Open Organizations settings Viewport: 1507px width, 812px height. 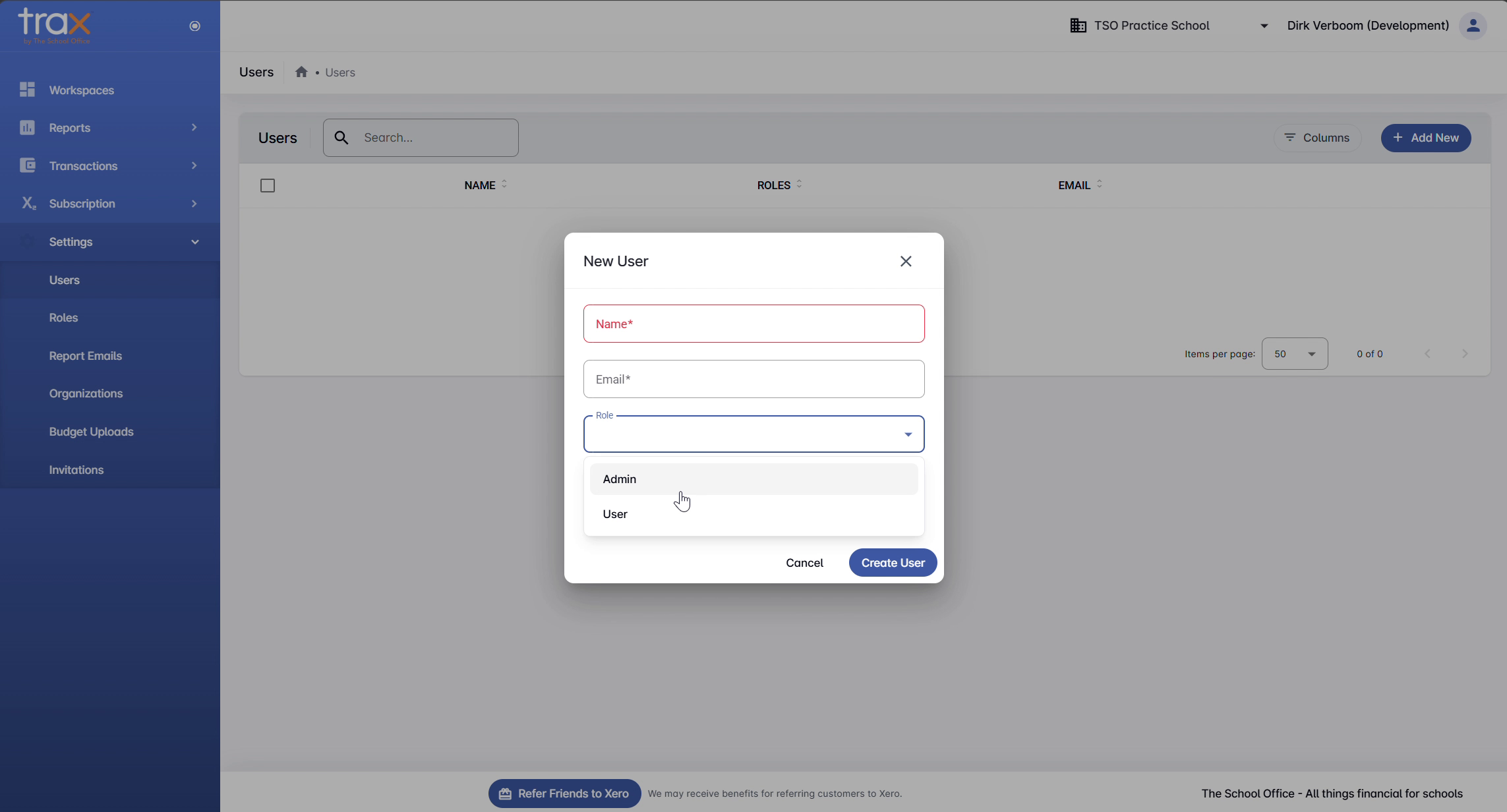pos(109,393)
